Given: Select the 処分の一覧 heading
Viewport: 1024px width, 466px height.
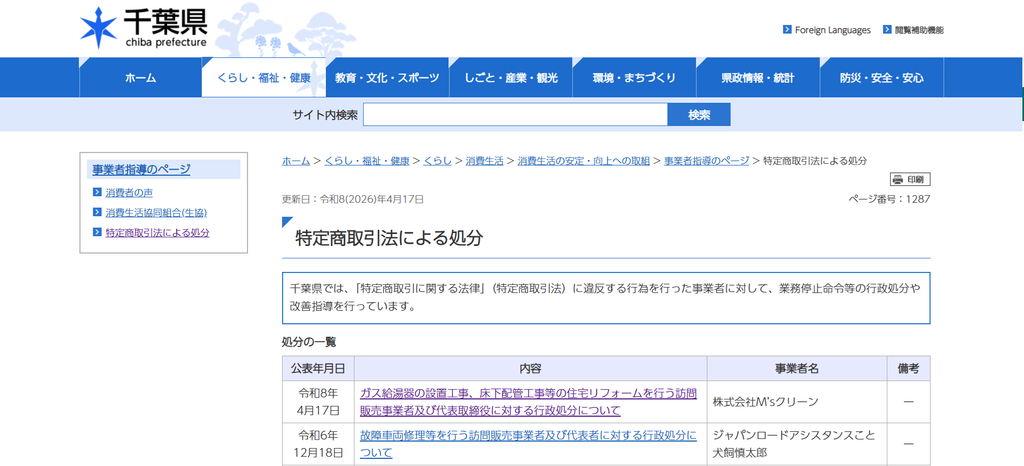Looking at the screenshot, I should (309, 342).
